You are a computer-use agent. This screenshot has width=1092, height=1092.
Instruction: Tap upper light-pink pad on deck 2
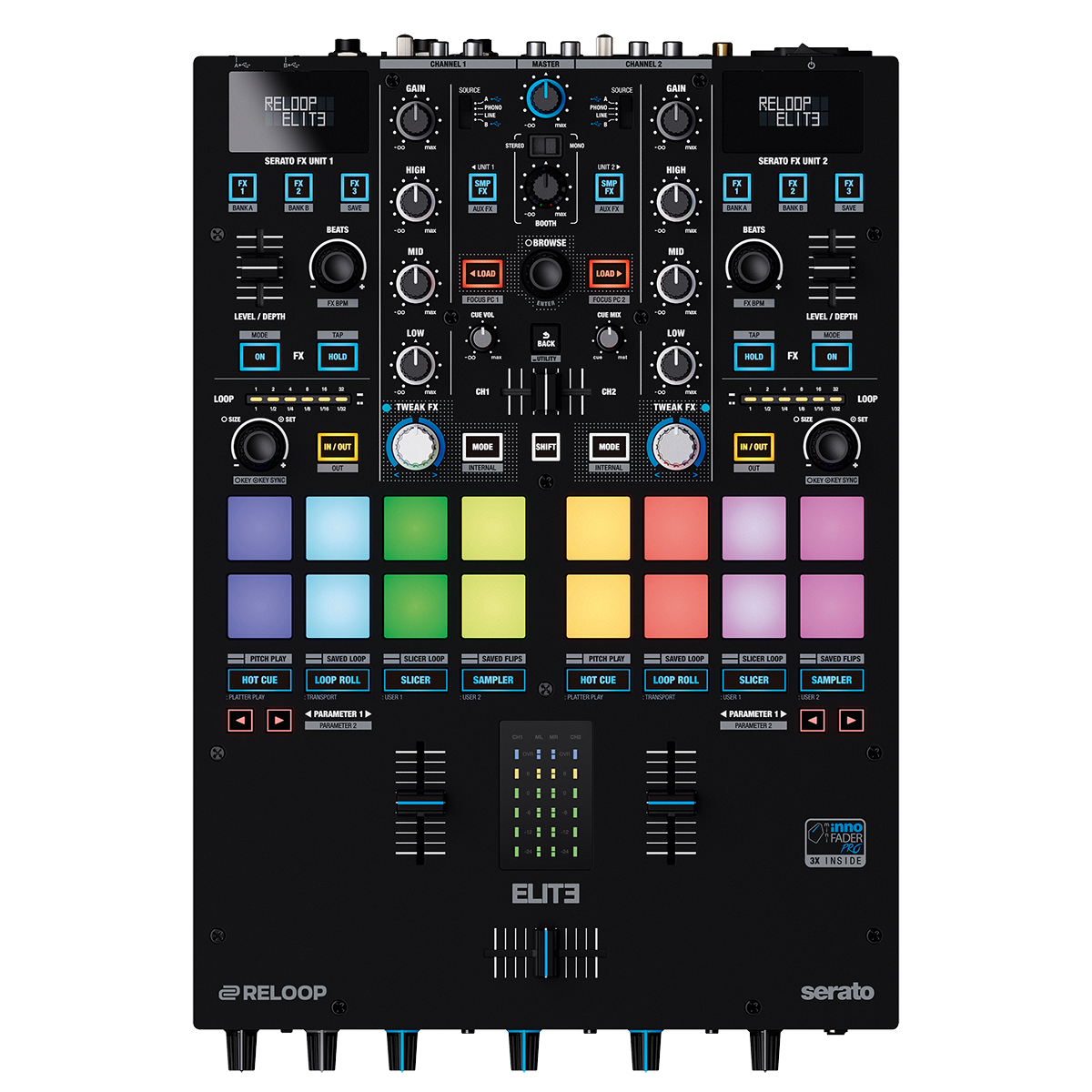coord(754,528)
